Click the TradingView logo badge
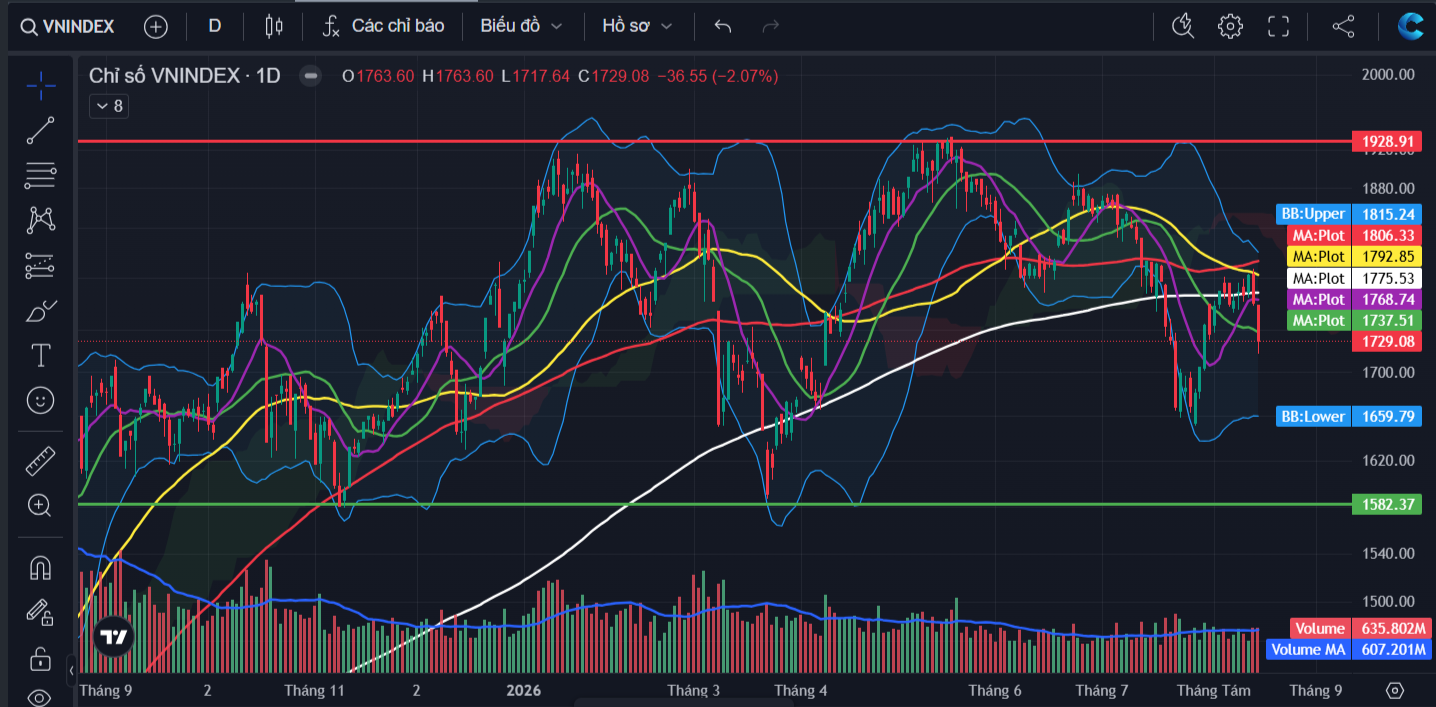This screenshot has height=707, width=1436. (112, 637)
